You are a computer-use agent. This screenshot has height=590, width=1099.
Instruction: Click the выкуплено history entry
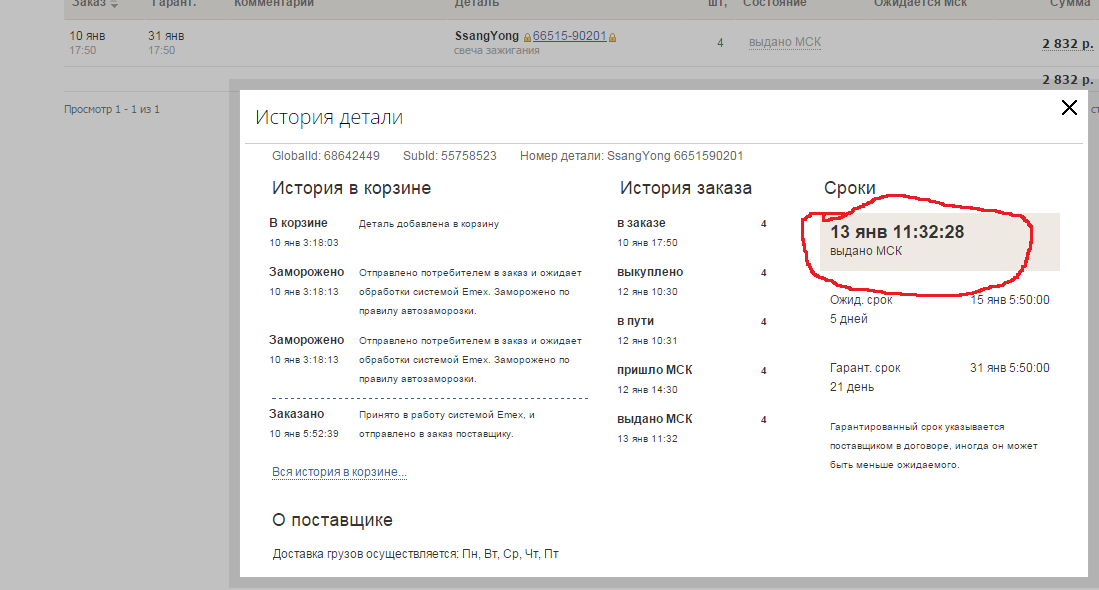649,272
